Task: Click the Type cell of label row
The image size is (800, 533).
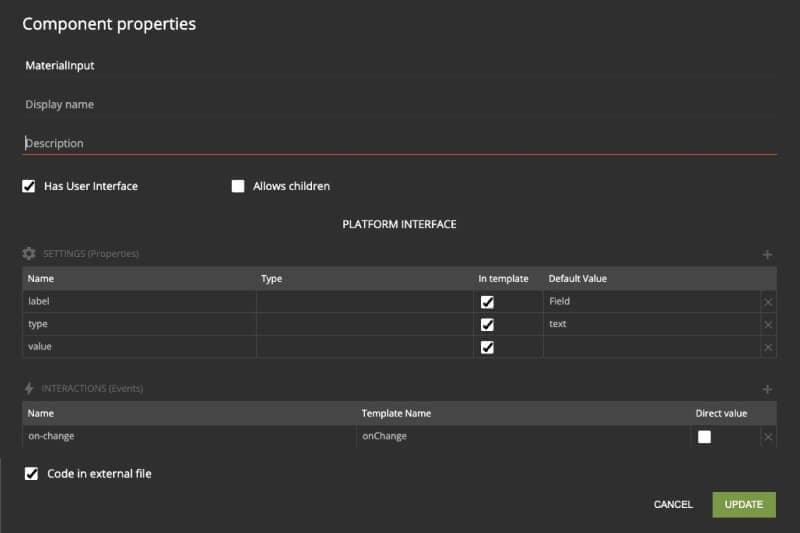Action: tap(364, 301)
